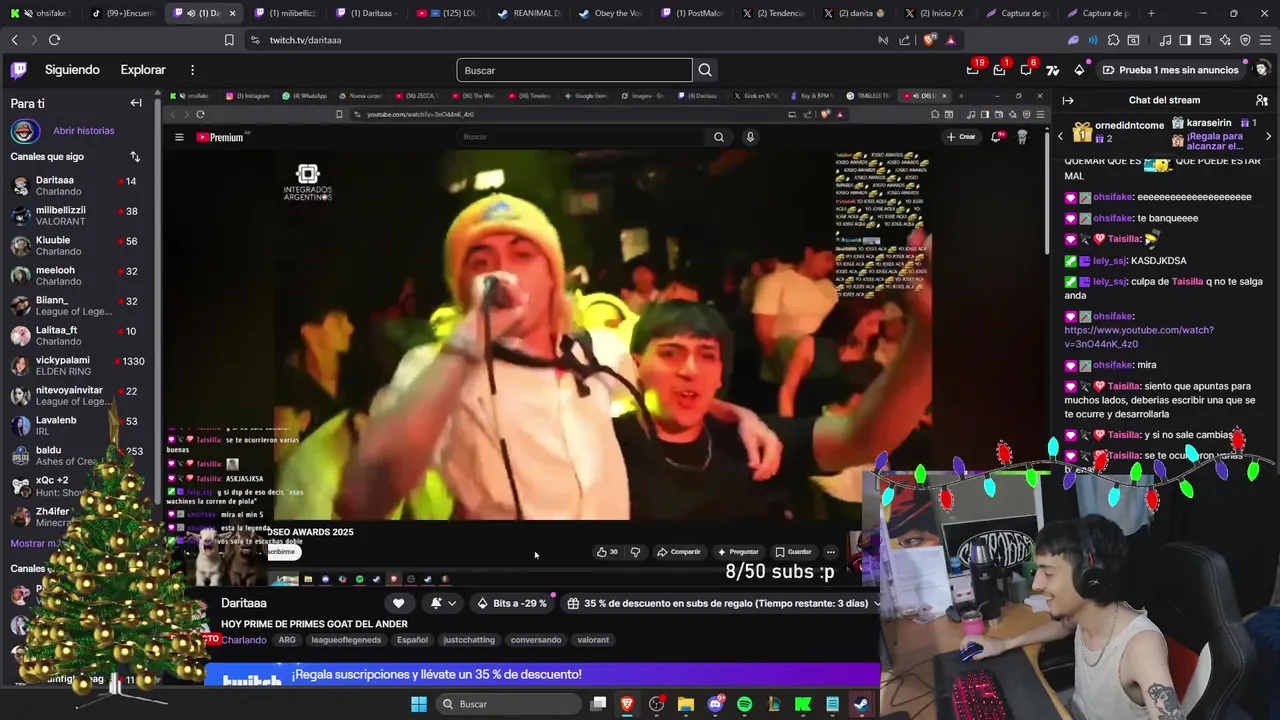Open three-dot menu next to Explorar
Viewport: 1280px width, 720px height.
pyautogui.click(x=192, y=70)
